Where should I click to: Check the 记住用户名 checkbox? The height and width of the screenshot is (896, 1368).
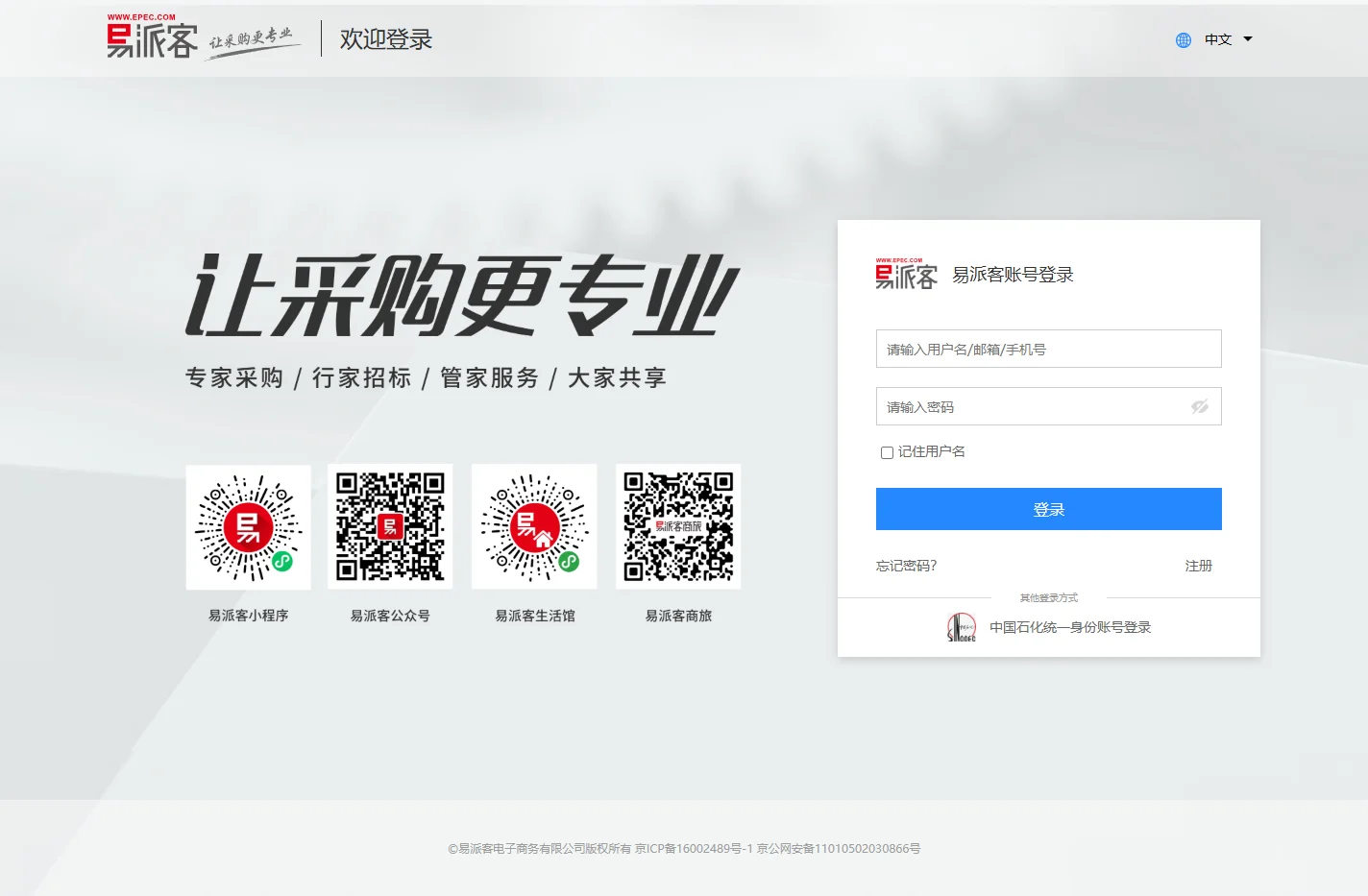click(x=887, y=452)
